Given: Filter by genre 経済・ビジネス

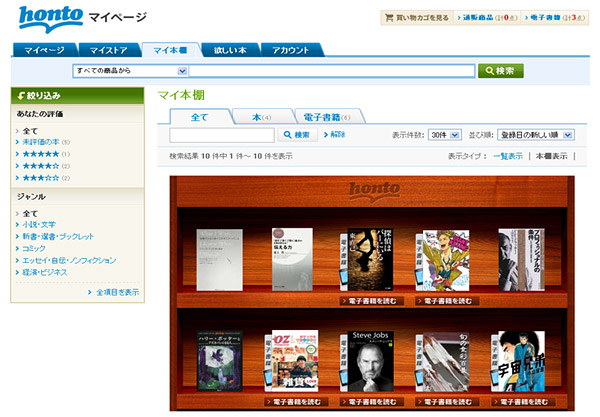Looking at the screenshot, I should 44,272.
